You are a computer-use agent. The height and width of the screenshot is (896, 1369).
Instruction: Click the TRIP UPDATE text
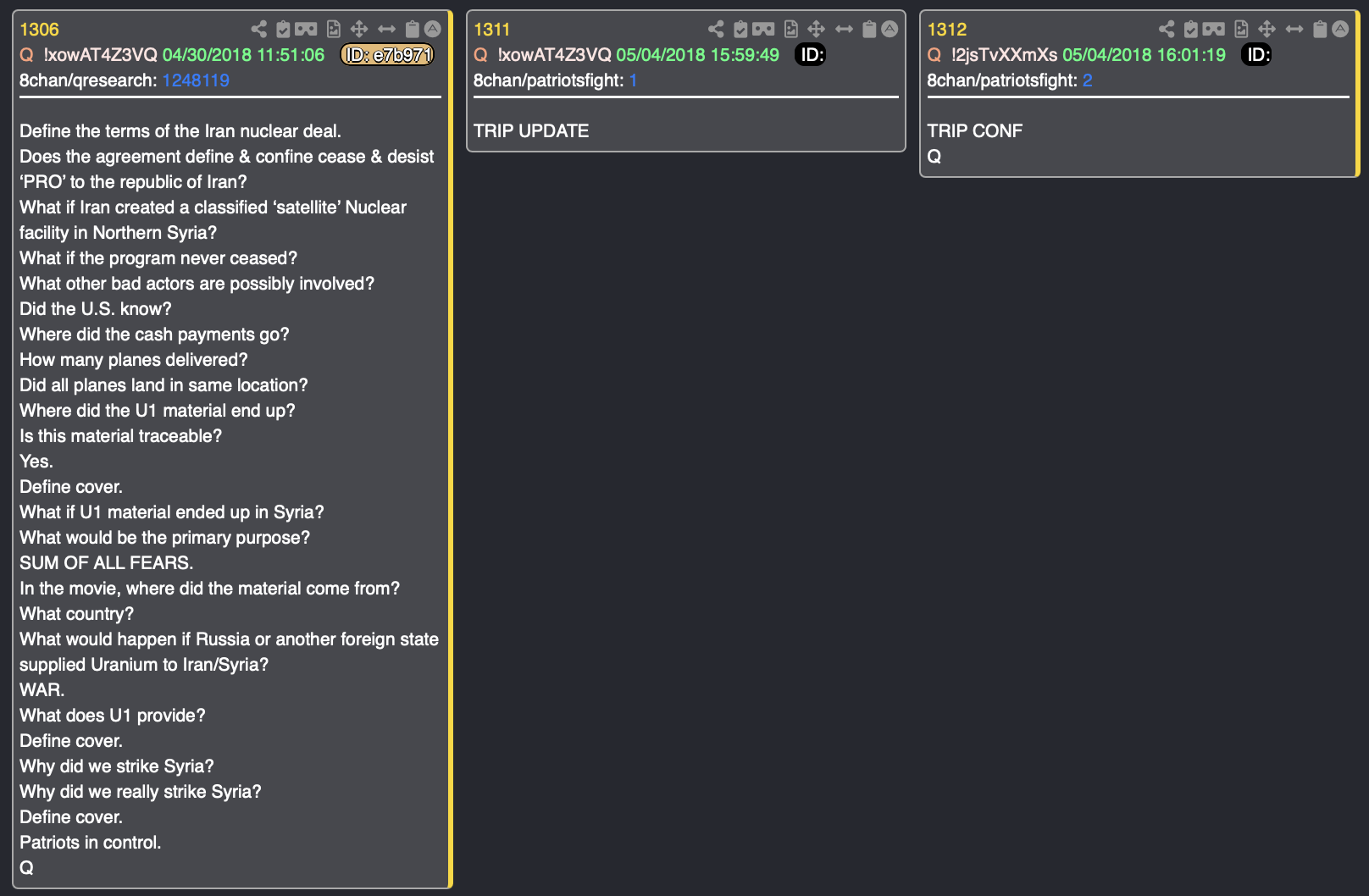531,131
